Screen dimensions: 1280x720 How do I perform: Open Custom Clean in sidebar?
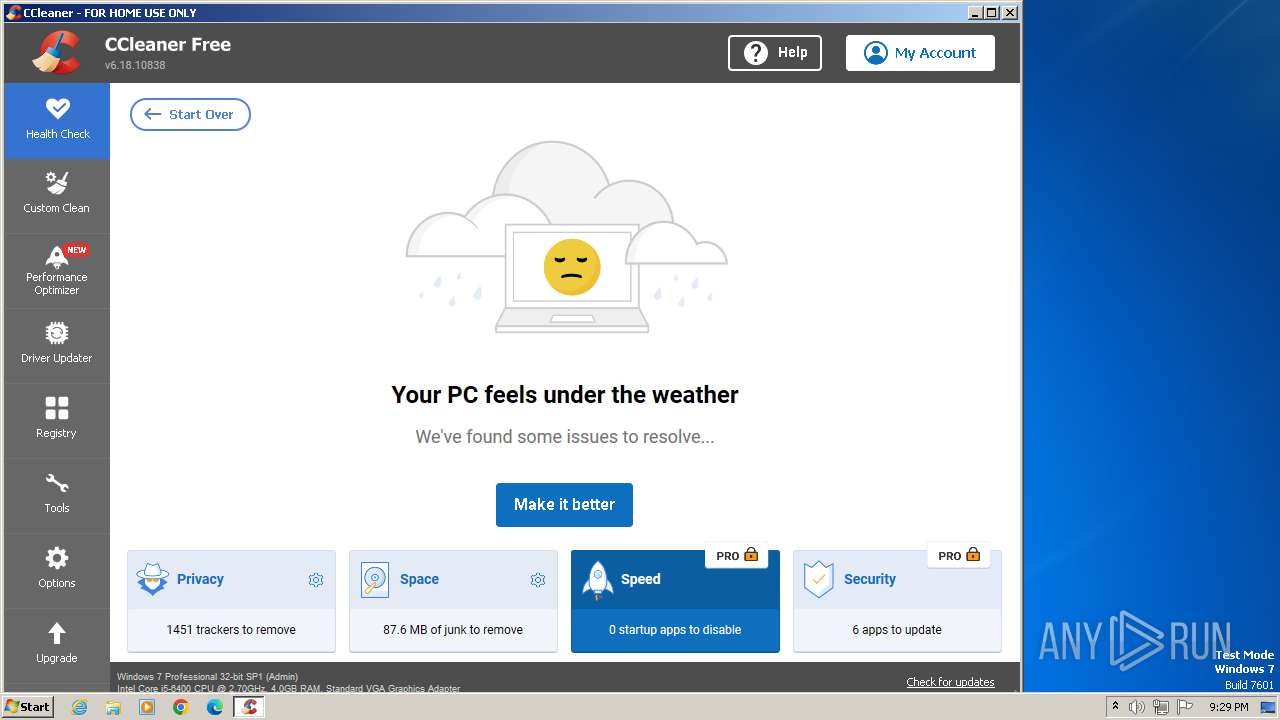57,195
